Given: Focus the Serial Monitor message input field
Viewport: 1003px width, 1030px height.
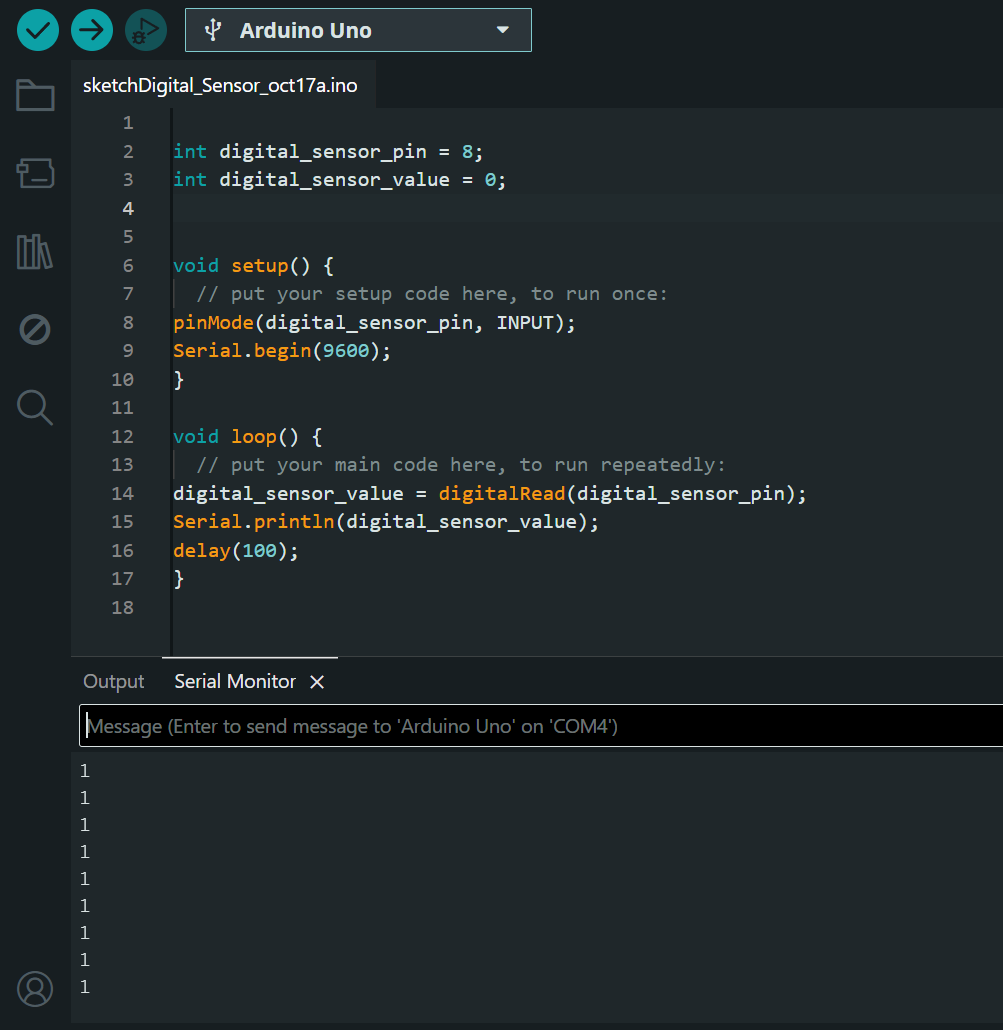Looking at the screenshot, I should 540,726.
